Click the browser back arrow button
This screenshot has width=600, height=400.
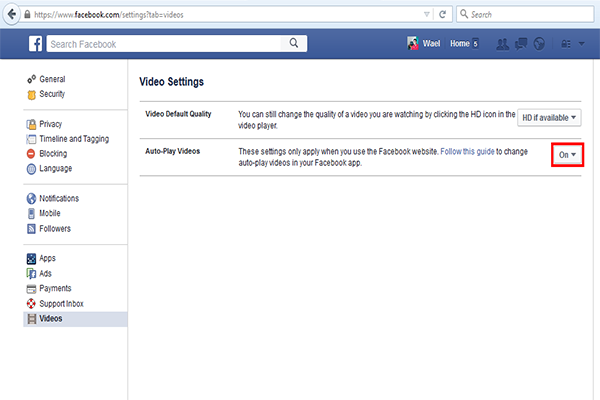(11, 15)
